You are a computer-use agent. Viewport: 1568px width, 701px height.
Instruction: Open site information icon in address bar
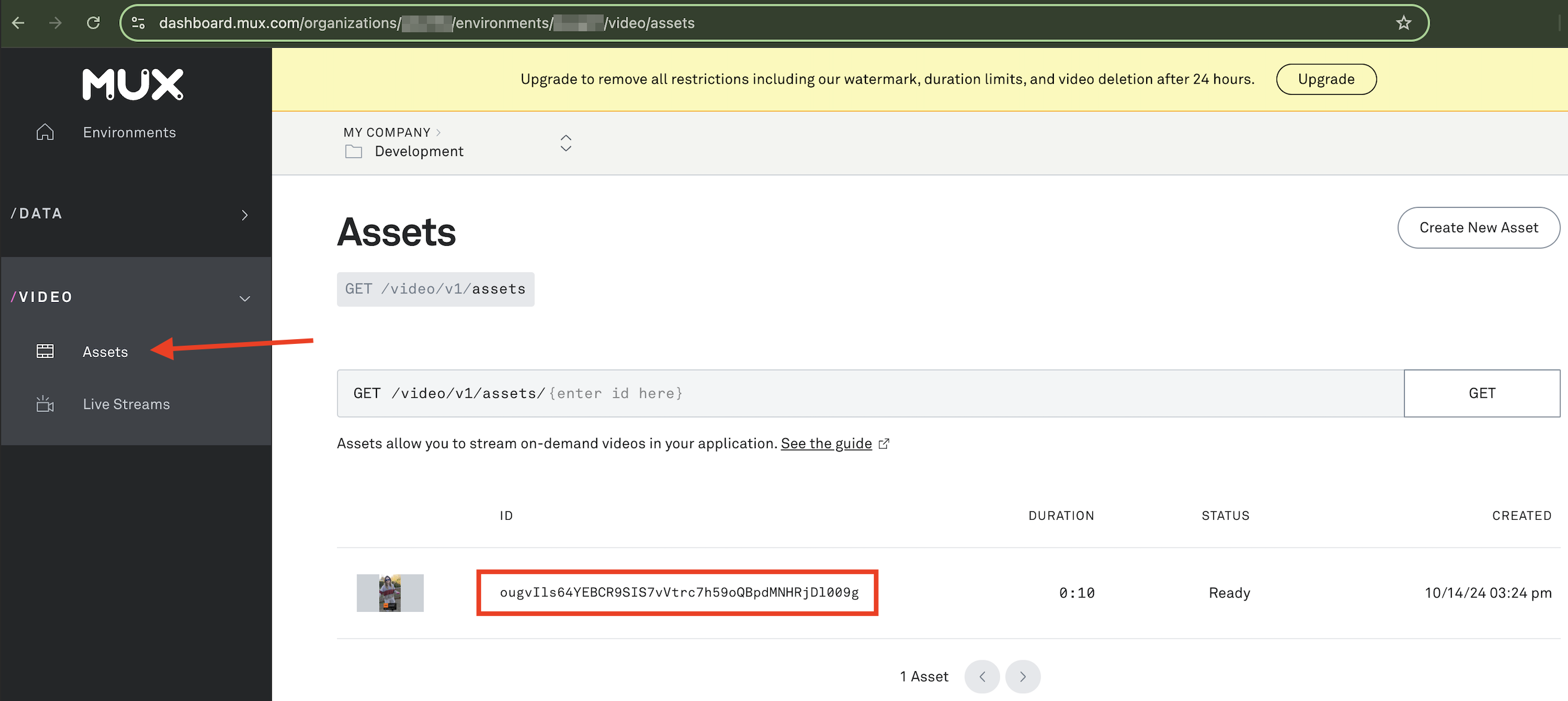pos(139,23)
